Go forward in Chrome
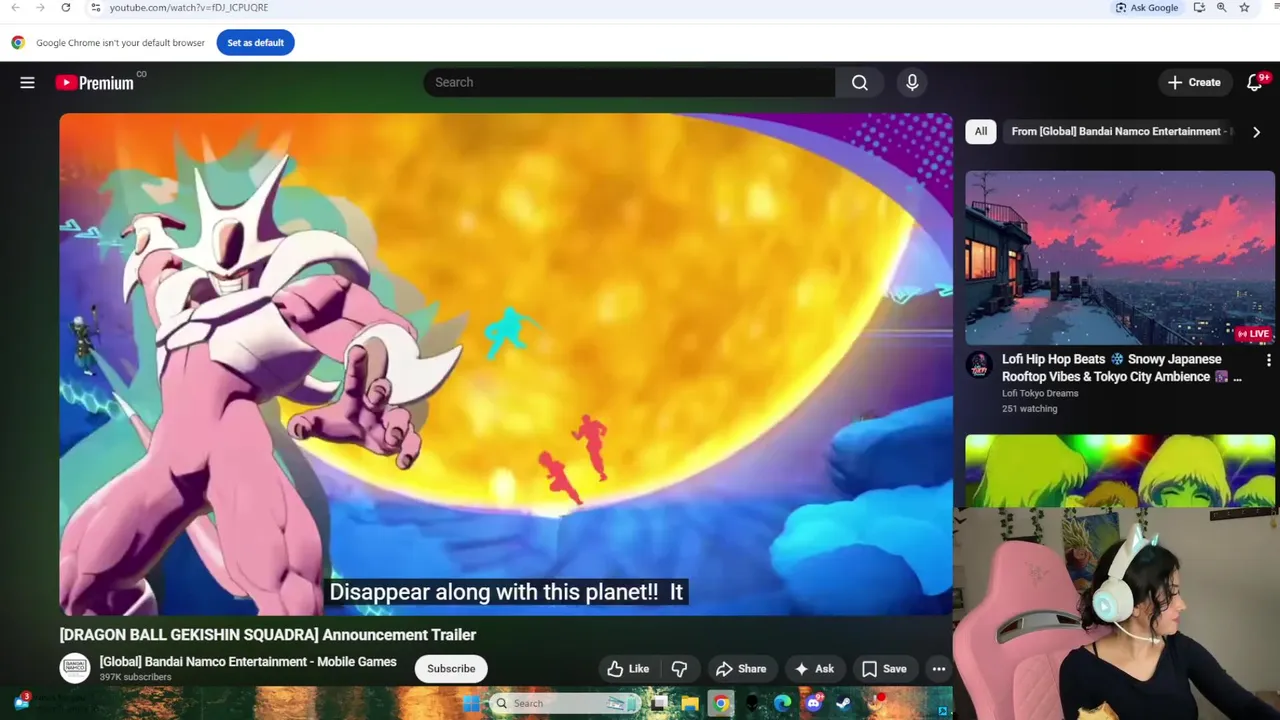Screen dimensions: 1280x720 click(x=40, y=8)
